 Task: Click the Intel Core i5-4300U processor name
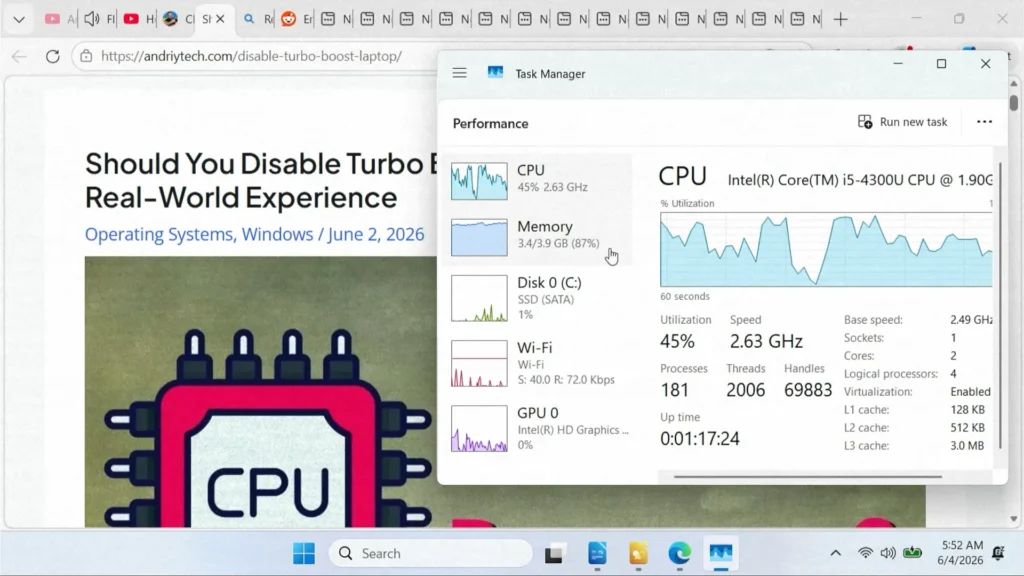859,180
